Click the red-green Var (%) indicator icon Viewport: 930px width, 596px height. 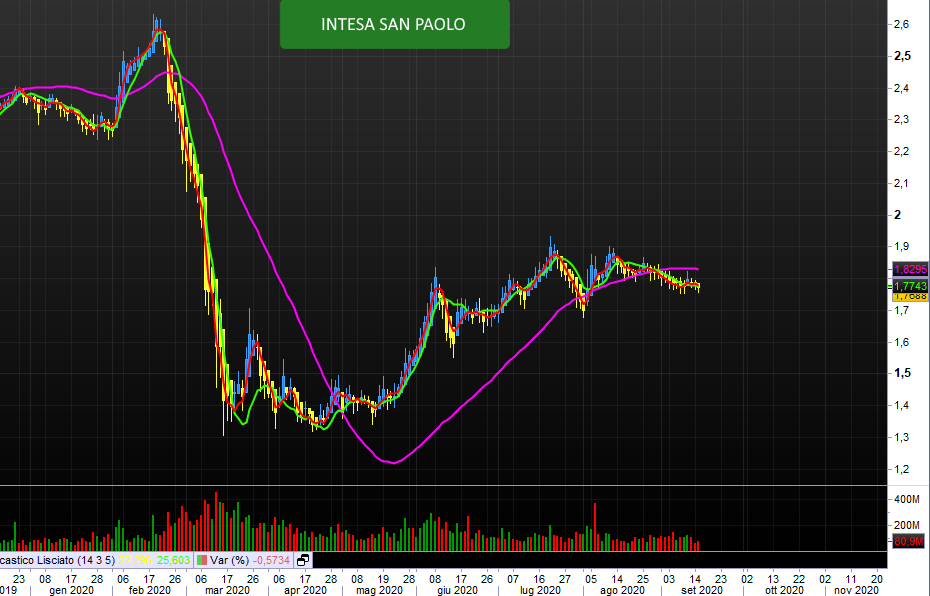[202, 560]
